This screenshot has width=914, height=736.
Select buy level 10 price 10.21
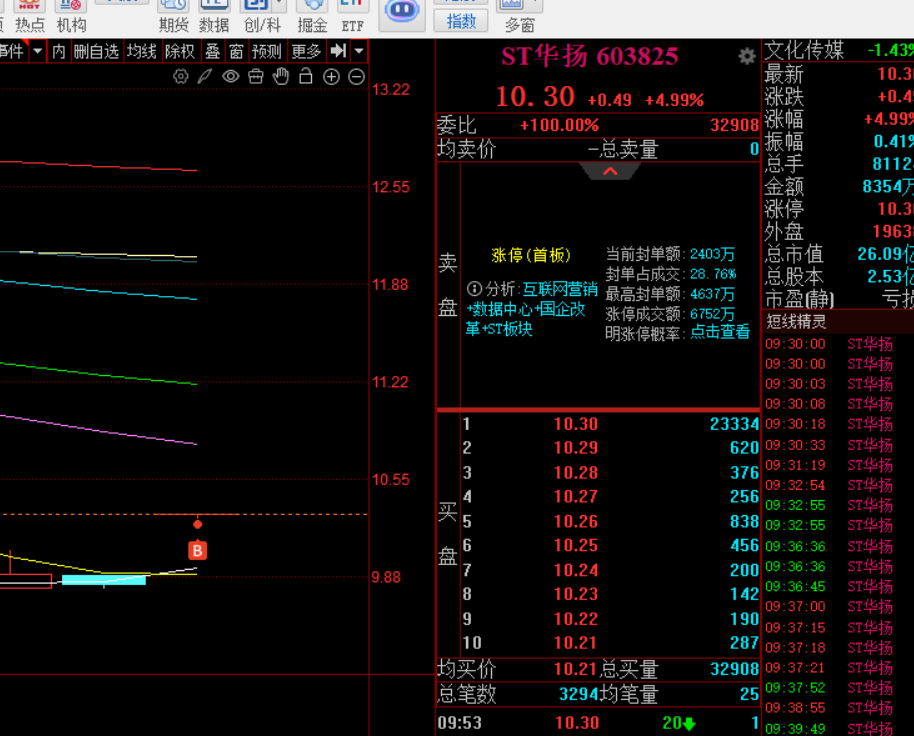click(576, 643)
